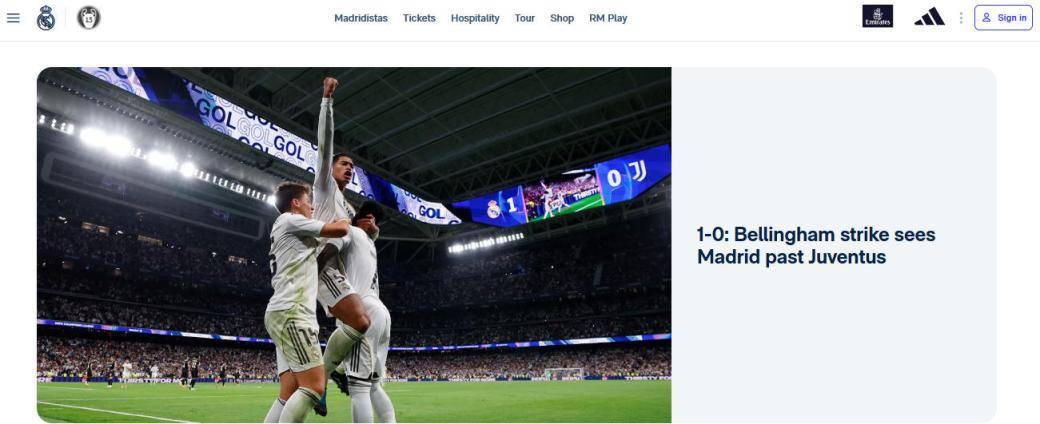Click the Juventus crest on the stadium scoreboard
The image size is (1040, 424).
click(x=638, y=173)
